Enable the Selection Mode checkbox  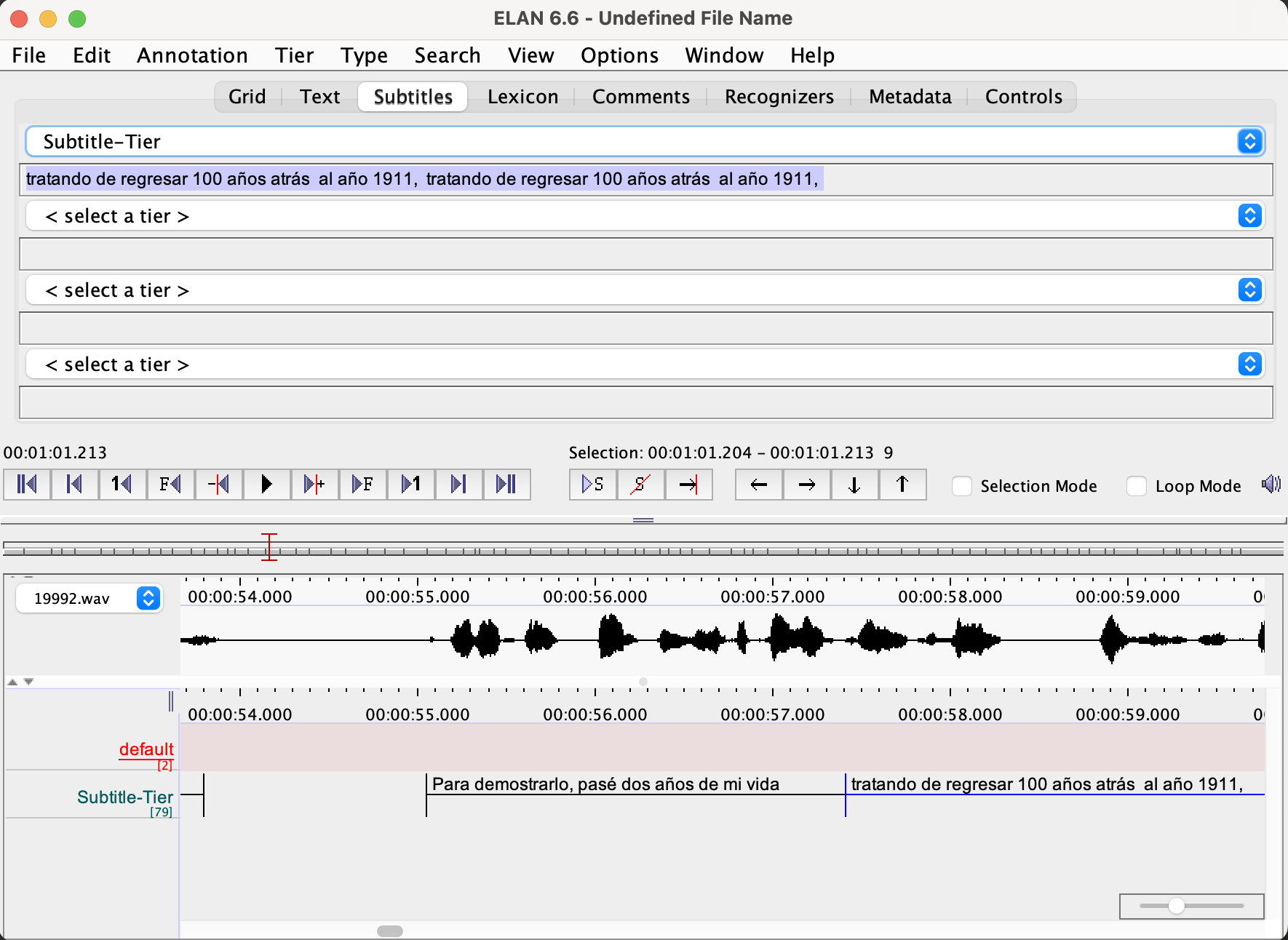click(x=962, y=486)
